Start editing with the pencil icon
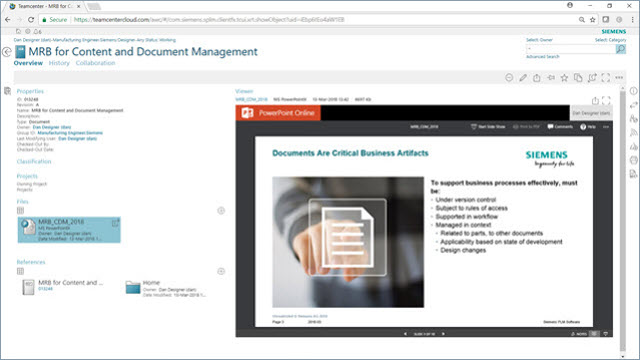 coord(523,78)
